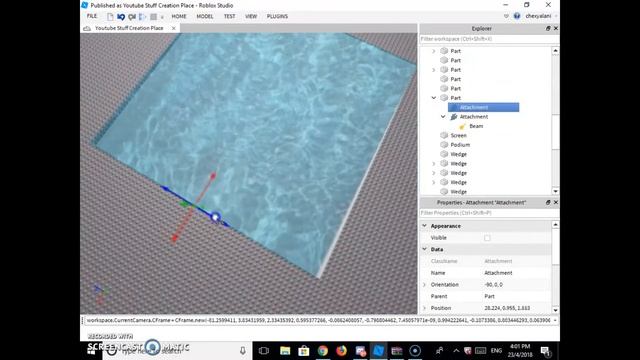Collapse the Data property section
Image resolution: width=640 pixels, height=360 pixels.
424,249
